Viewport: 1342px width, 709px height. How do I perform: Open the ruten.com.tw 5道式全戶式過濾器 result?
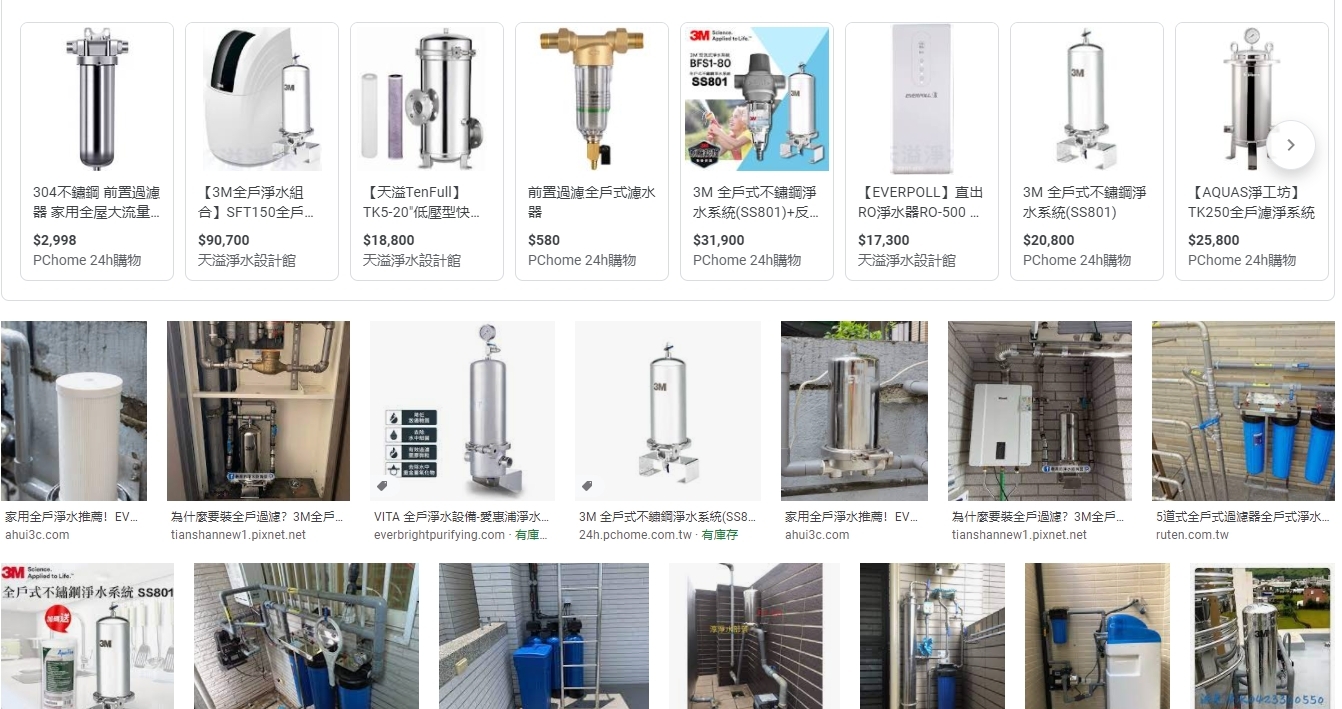tap(1243, 411)
